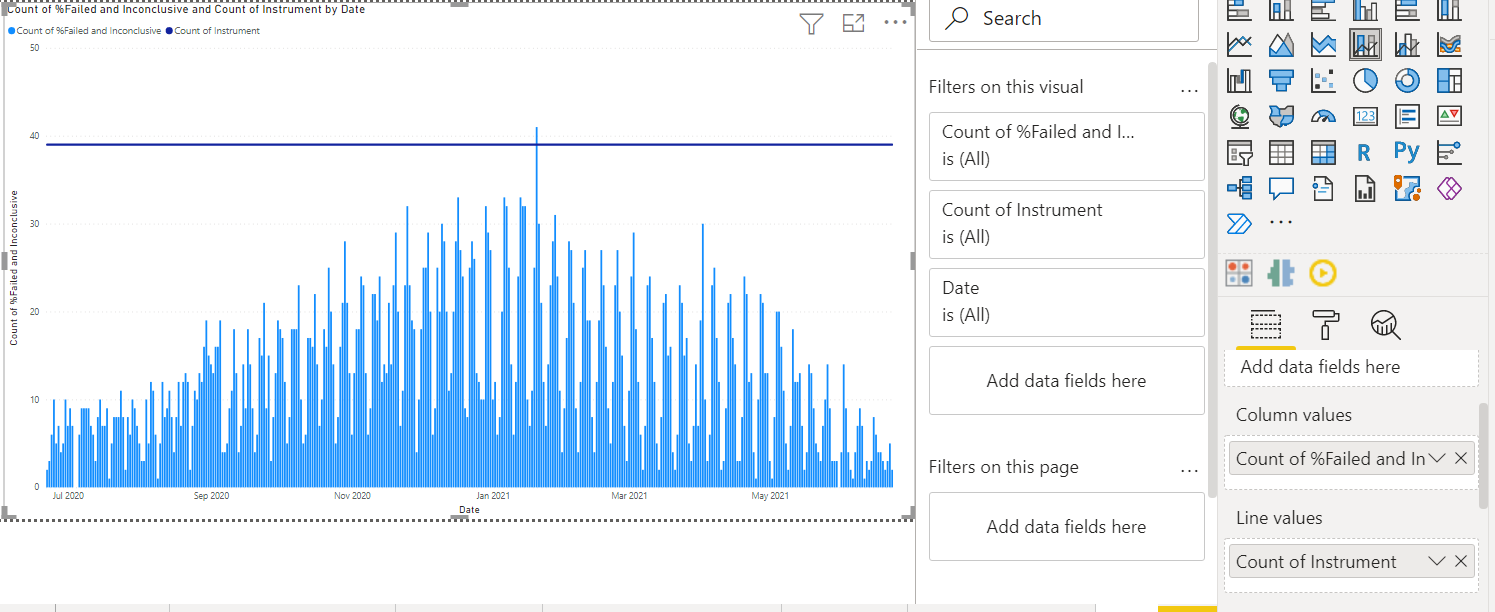Expand the Count of Instrument filter card
This screenshot has width=1495, height=612.
click(x=1067, y=224)
